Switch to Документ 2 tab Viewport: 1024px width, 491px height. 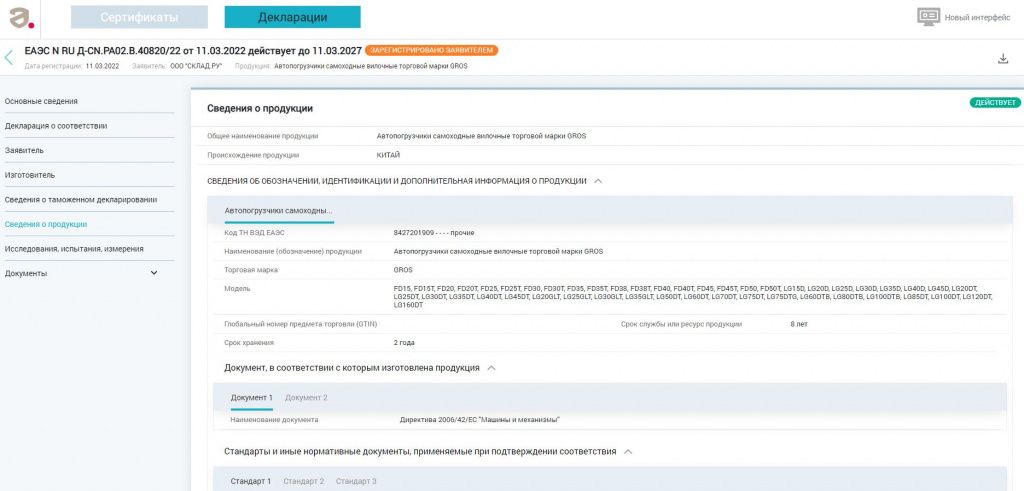(x=306, y=398)
